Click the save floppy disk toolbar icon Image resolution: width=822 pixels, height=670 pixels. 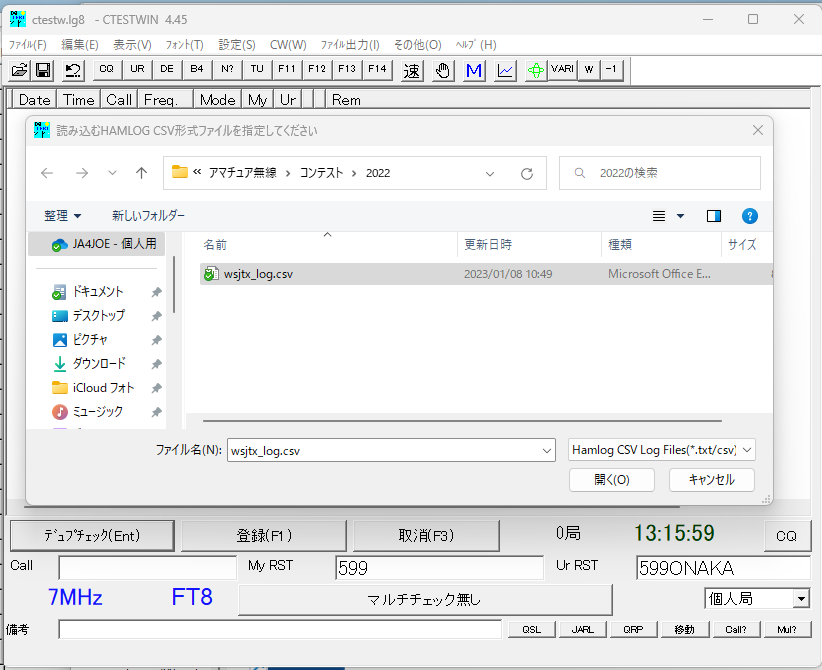pyautogui.click(x=43, y=70)
